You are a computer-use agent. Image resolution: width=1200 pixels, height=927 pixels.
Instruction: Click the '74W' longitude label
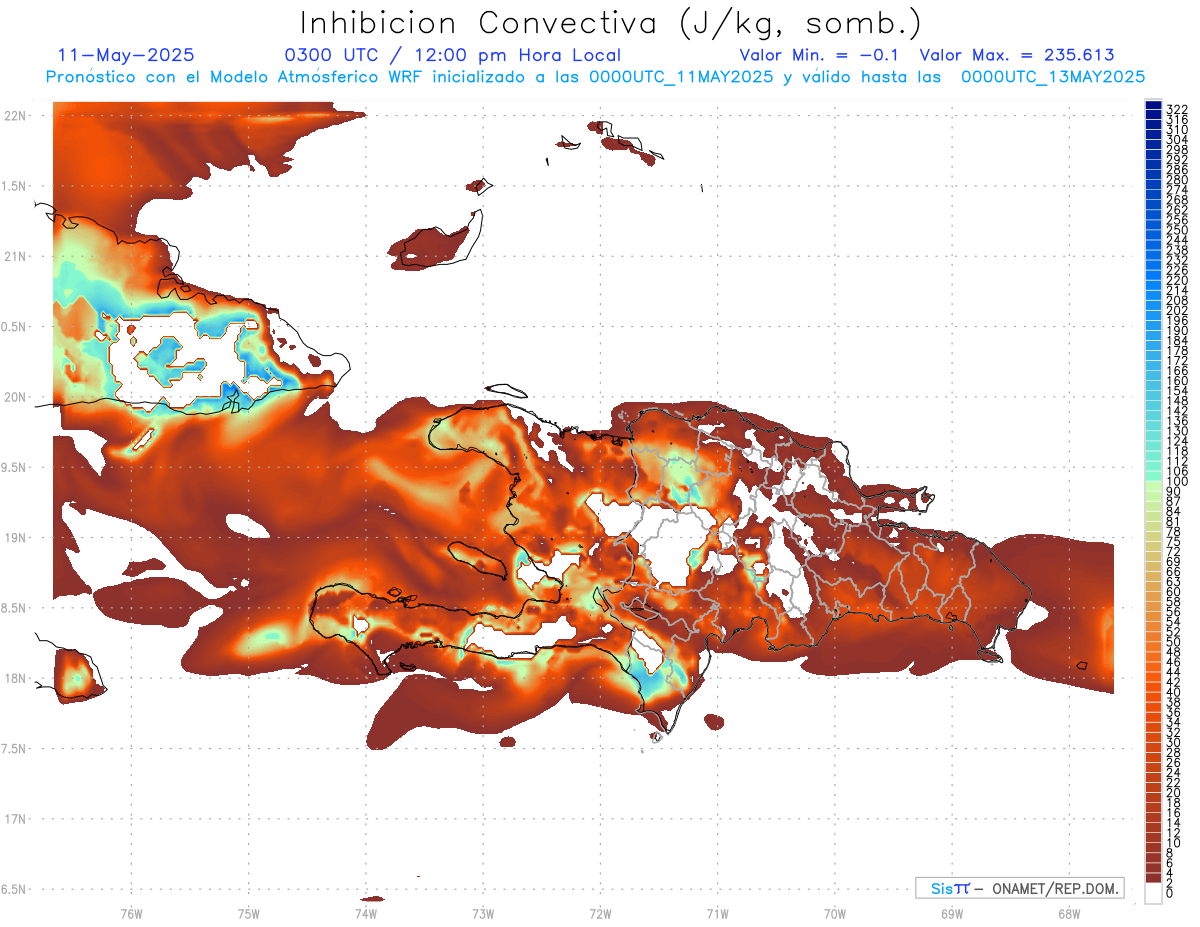[365, 913]
